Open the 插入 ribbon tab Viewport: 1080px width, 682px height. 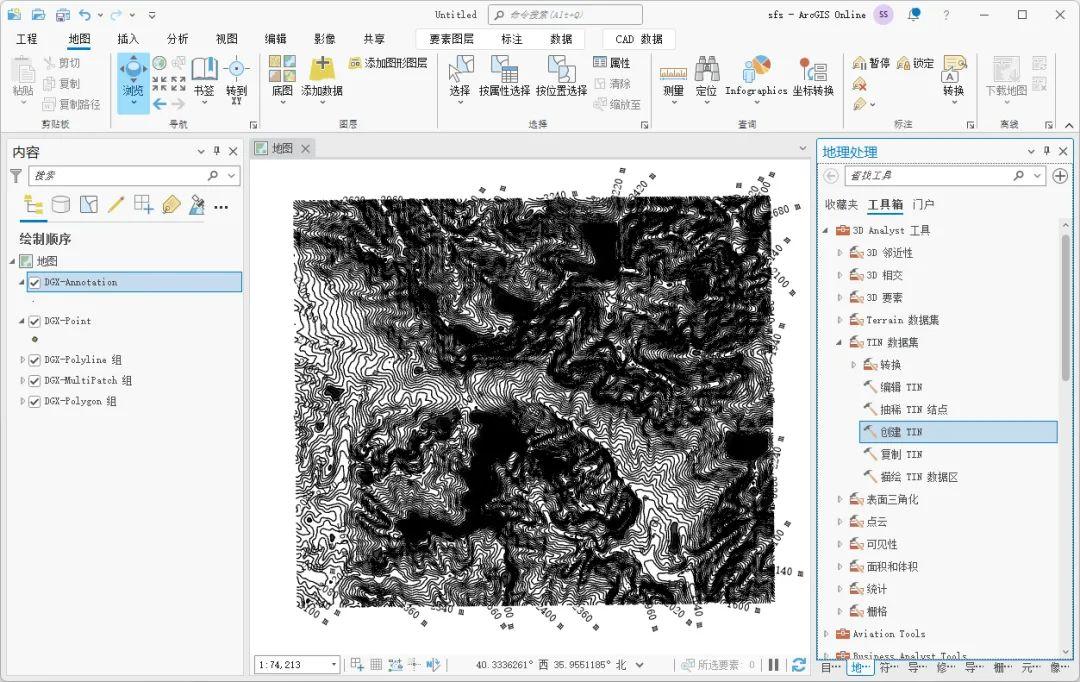click(128, 39)
